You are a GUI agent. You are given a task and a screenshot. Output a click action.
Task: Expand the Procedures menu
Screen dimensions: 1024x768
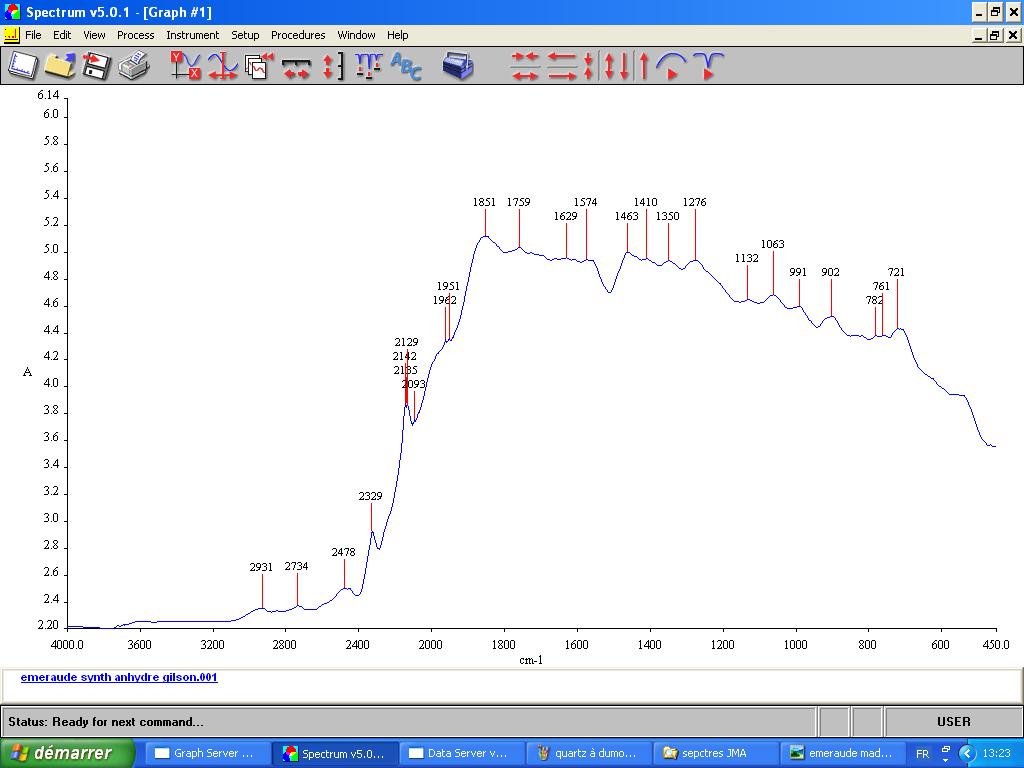point(298,35)
